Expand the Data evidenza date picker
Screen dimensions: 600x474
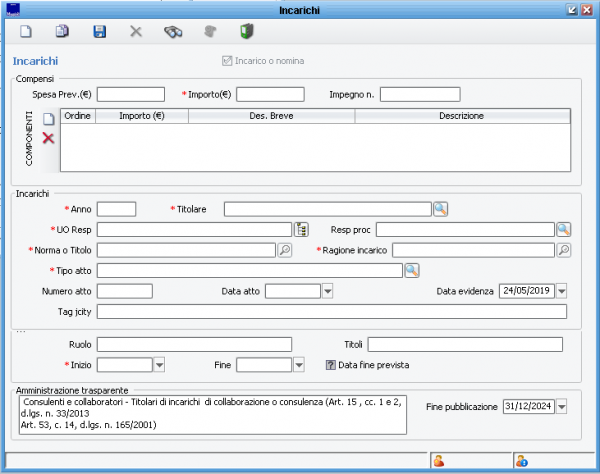click(x=561, y=291)
